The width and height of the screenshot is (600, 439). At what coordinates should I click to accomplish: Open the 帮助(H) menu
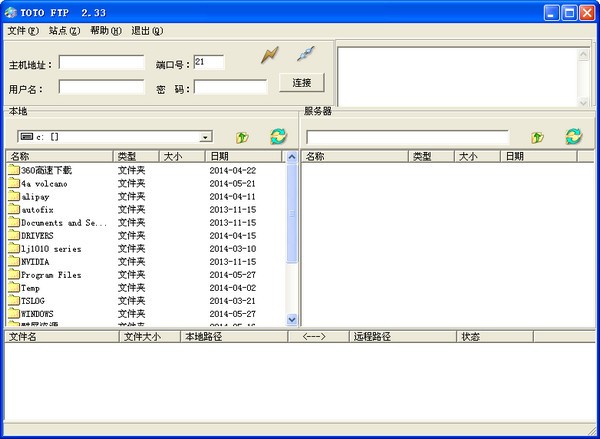point(106,31)
